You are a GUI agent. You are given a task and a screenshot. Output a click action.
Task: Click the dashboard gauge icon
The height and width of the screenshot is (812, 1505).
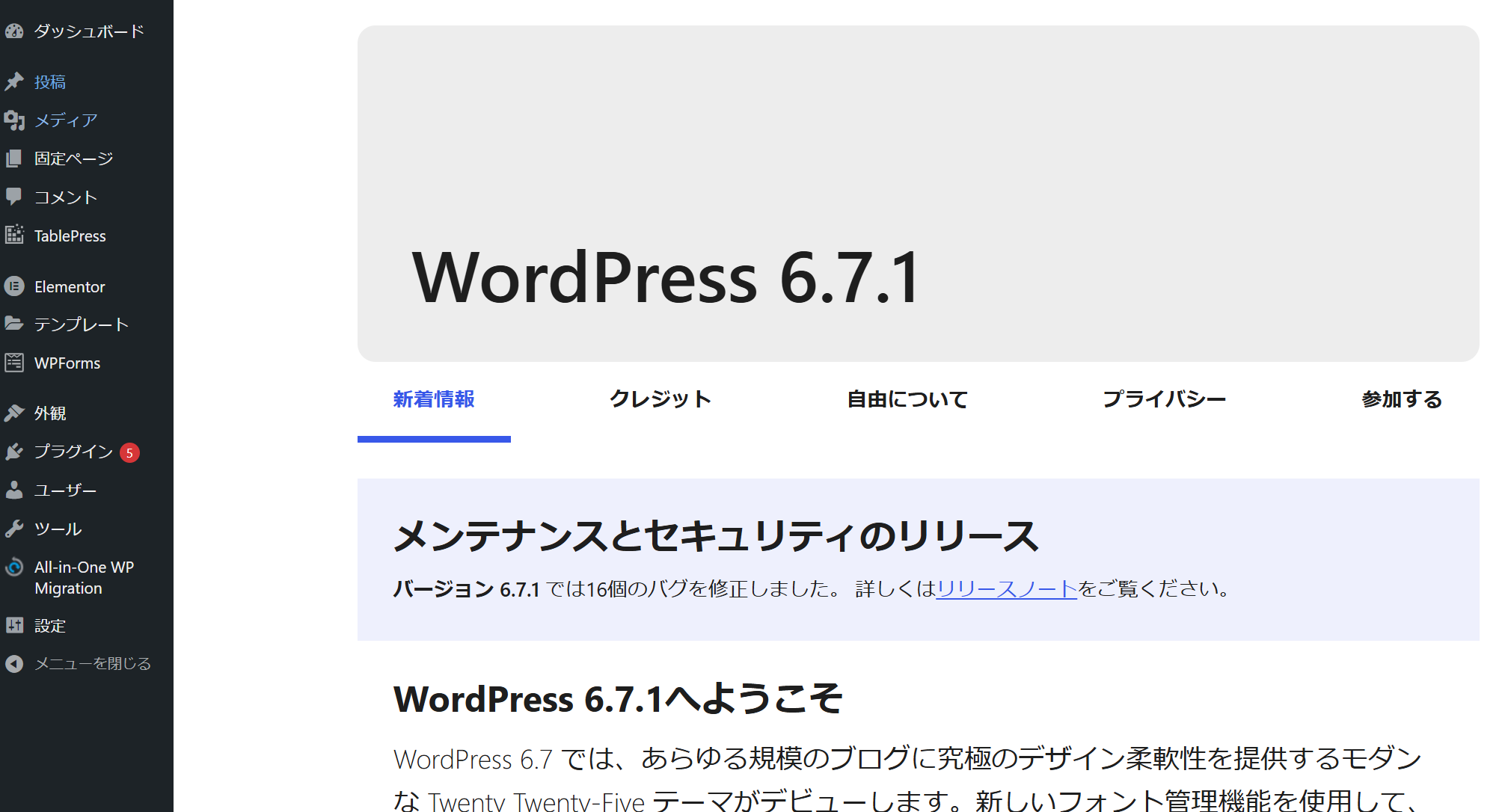pos(14,31)
